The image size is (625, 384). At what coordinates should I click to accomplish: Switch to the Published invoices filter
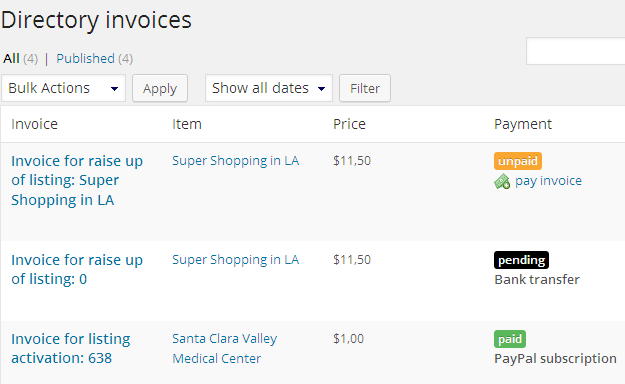(x=85, y=59)
